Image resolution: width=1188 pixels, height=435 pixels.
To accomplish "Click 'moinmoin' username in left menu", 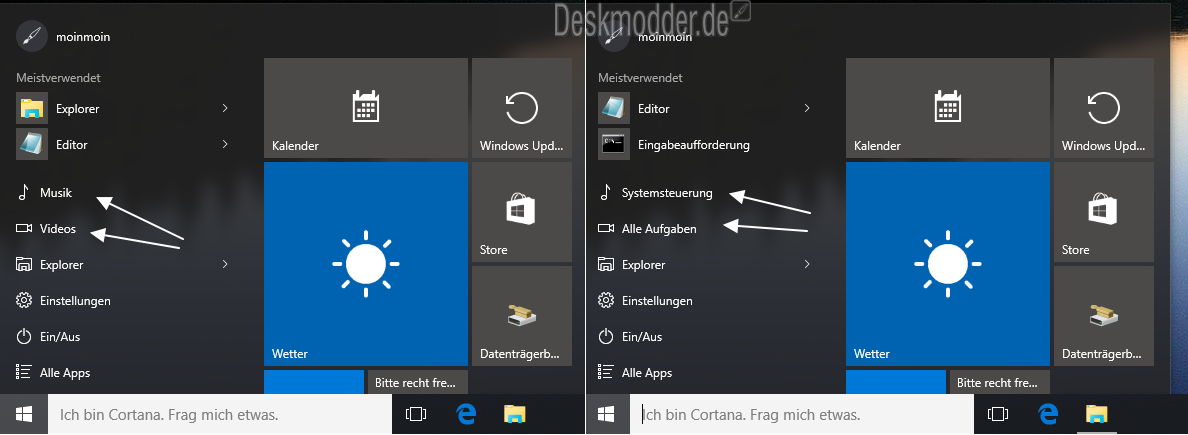I will coord(83,36).
